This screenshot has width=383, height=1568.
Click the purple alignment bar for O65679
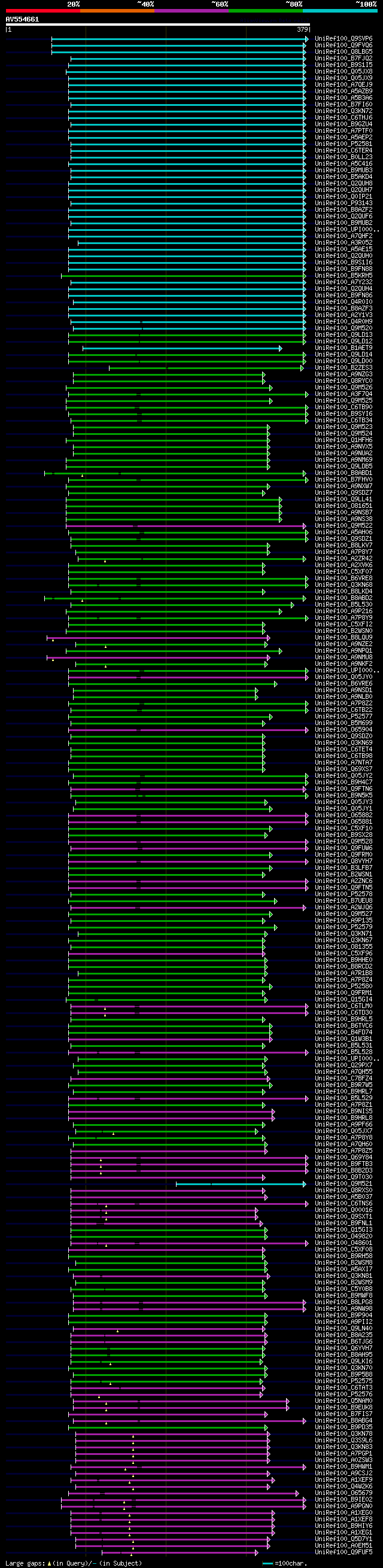(x=184, y=1494)
